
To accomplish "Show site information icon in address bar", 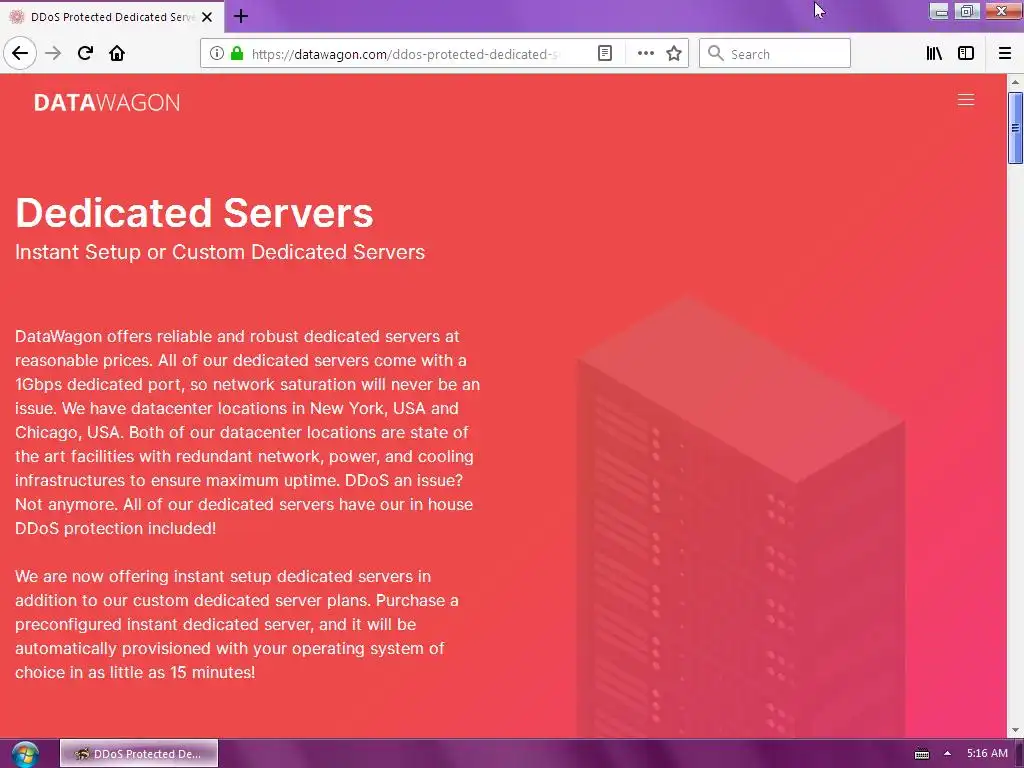I will pyautogui.click(x=217, y=54).
